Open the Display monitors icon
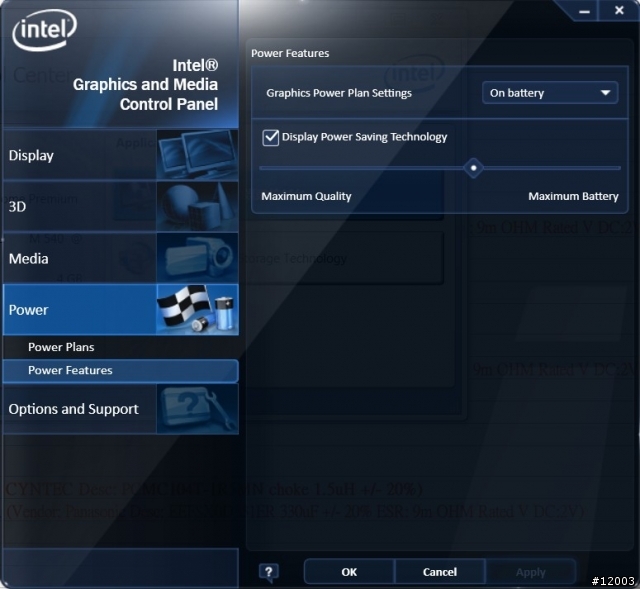This screenshot has width=640, height=589. point(198,155)
